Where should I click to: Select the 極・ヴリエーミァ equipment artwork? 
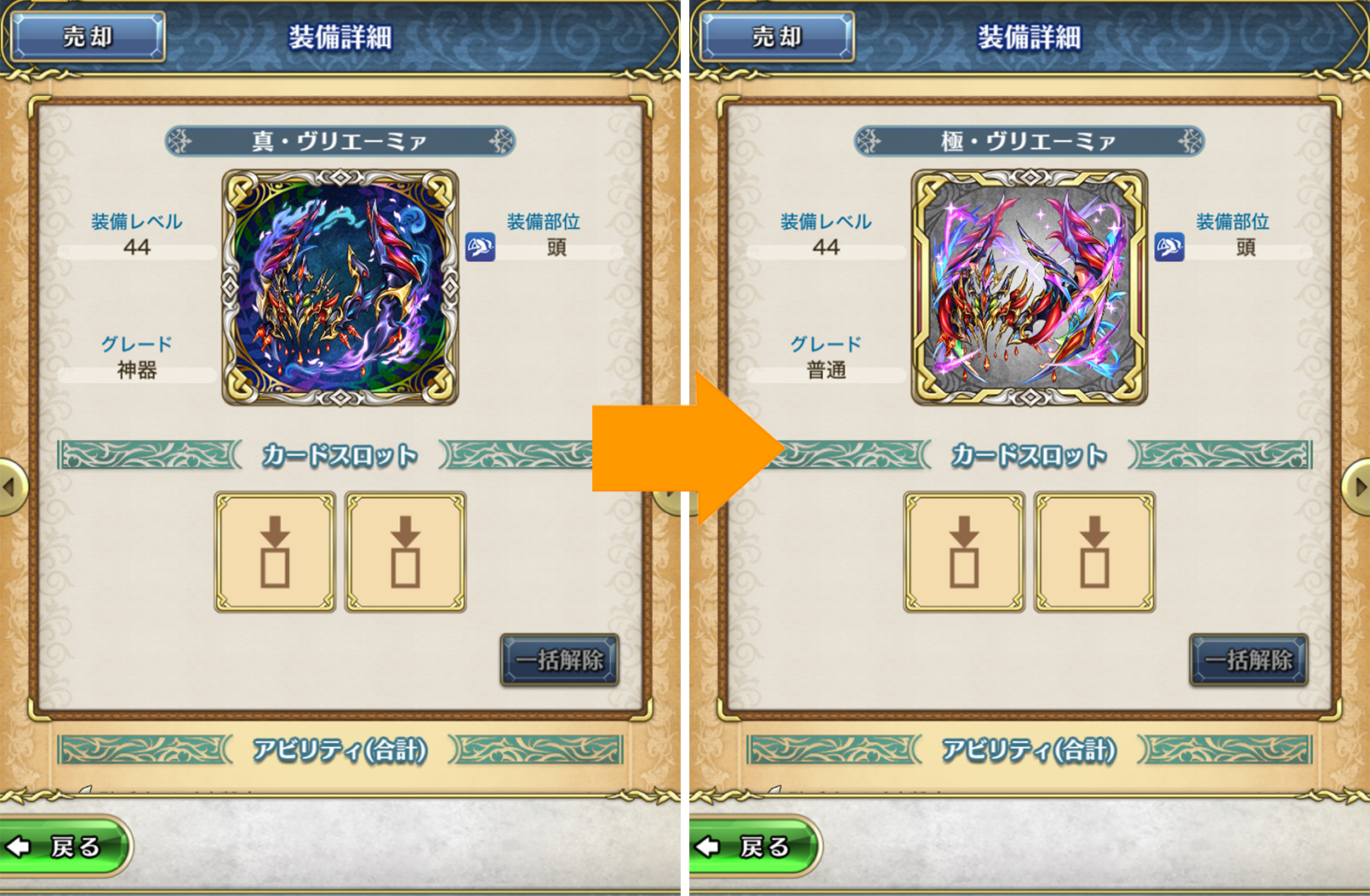click(x=1030, y=288)
